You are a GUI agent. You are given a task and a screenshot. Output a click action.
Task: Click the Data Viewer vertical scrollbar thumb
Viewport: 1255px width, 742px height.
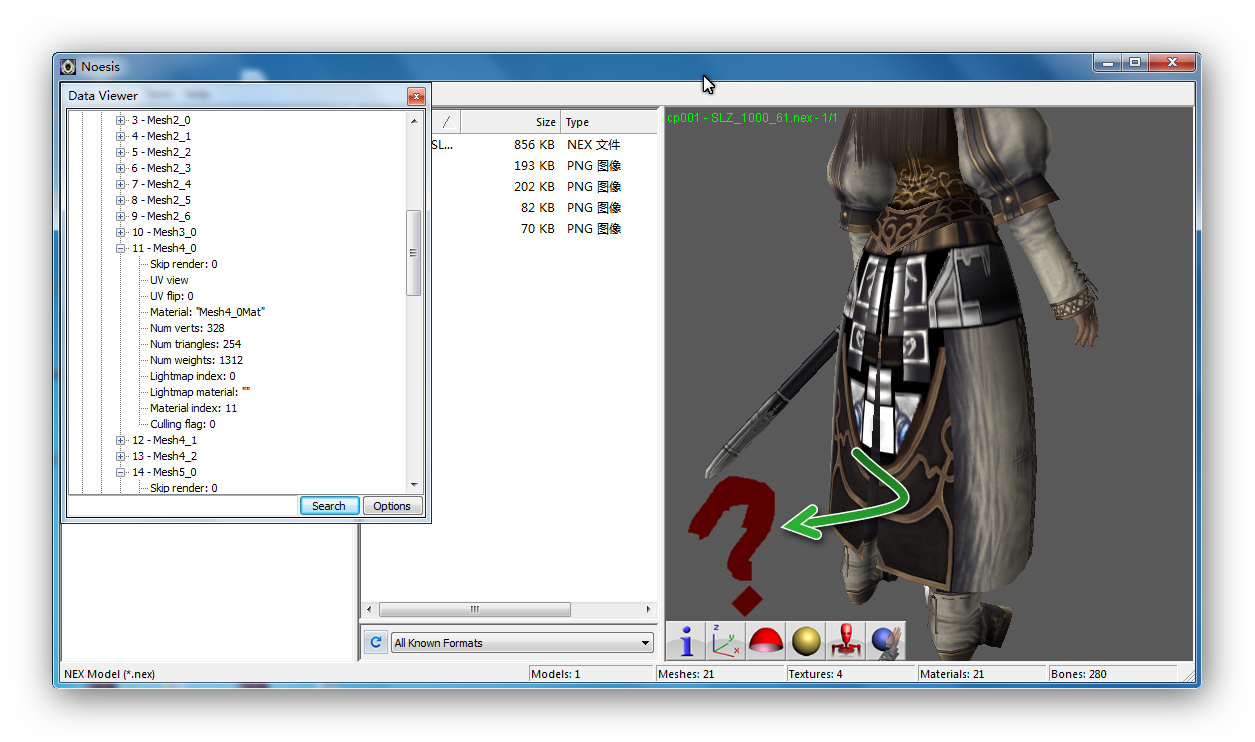coord(414,253)
